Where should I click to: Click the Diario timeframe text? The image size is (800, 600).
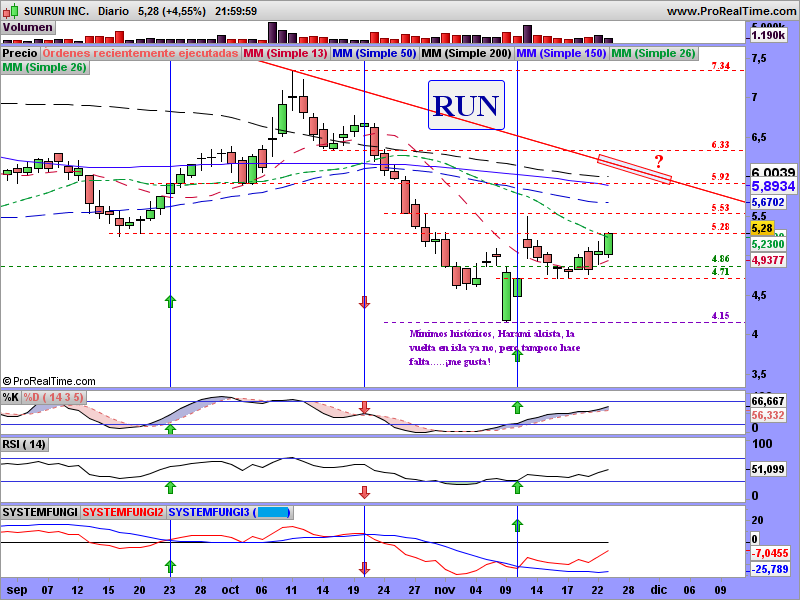(x=113, y=11)
